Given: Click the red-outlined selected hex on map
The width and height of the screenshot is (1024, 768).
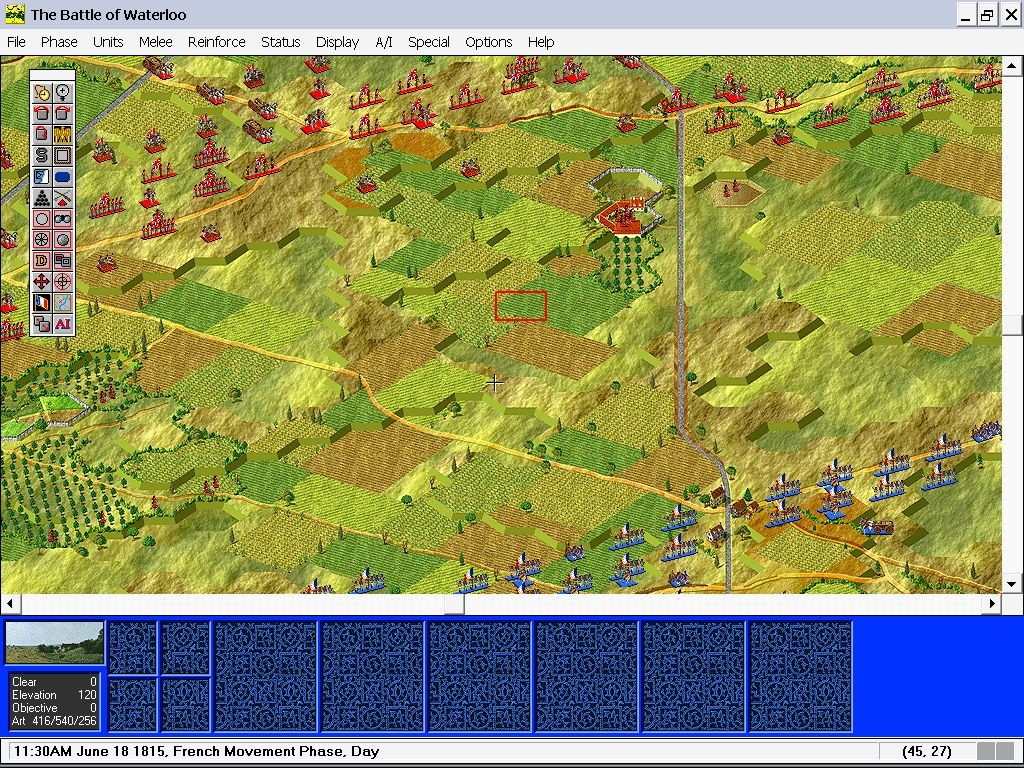Looking at the screenshot, I should (520, 306).
